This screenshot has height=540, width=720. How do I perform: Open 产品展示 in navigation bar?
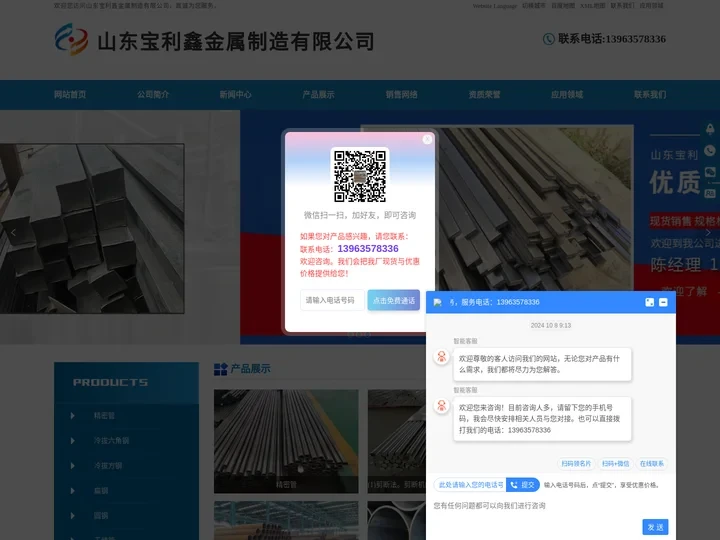(x=318, y=95)
